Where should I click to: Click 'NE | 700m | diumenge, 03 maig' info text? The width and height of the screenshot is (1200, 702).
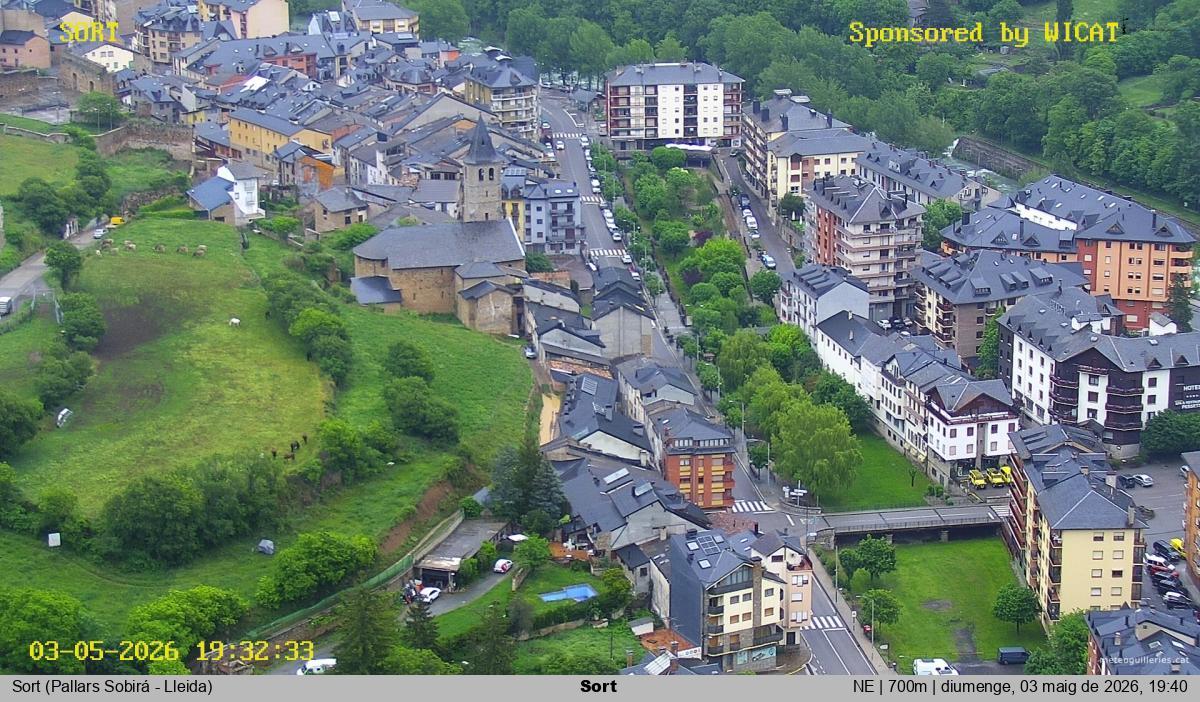coord(1020,686)
